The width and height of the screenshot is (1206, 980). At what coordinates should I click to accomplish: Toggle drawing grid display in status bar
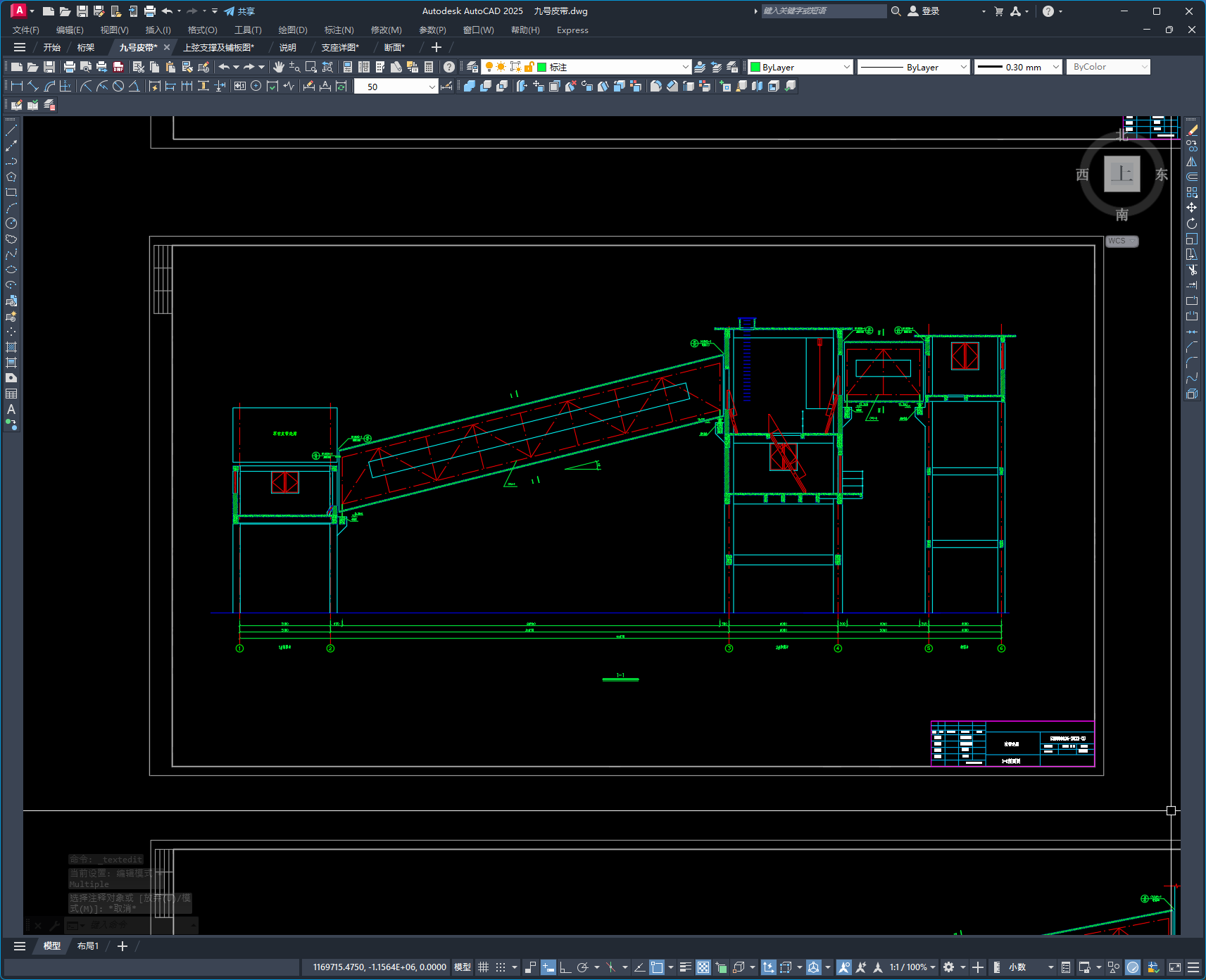click(x=484, y=967)
